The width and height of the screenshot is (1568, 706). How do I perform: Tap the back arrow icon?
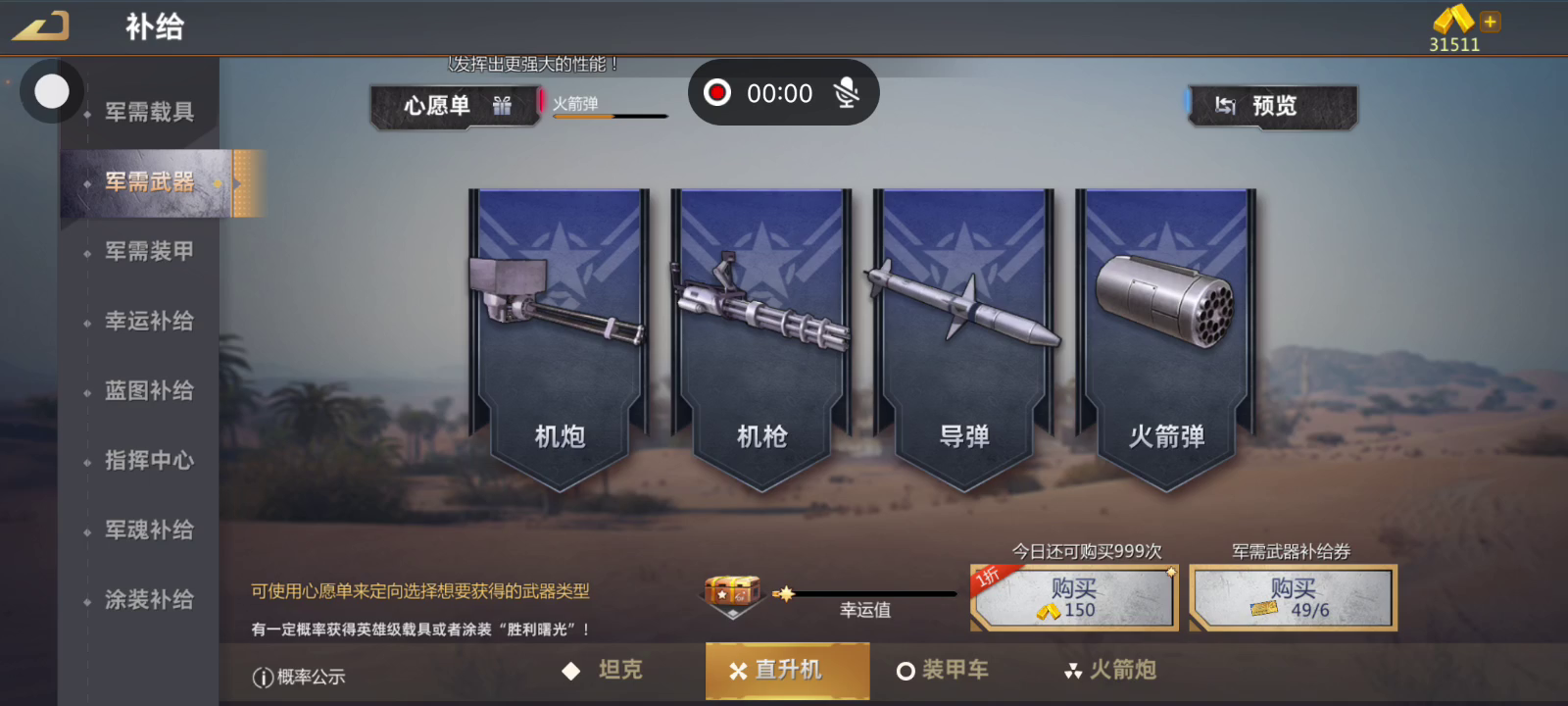tap(41, 25)
